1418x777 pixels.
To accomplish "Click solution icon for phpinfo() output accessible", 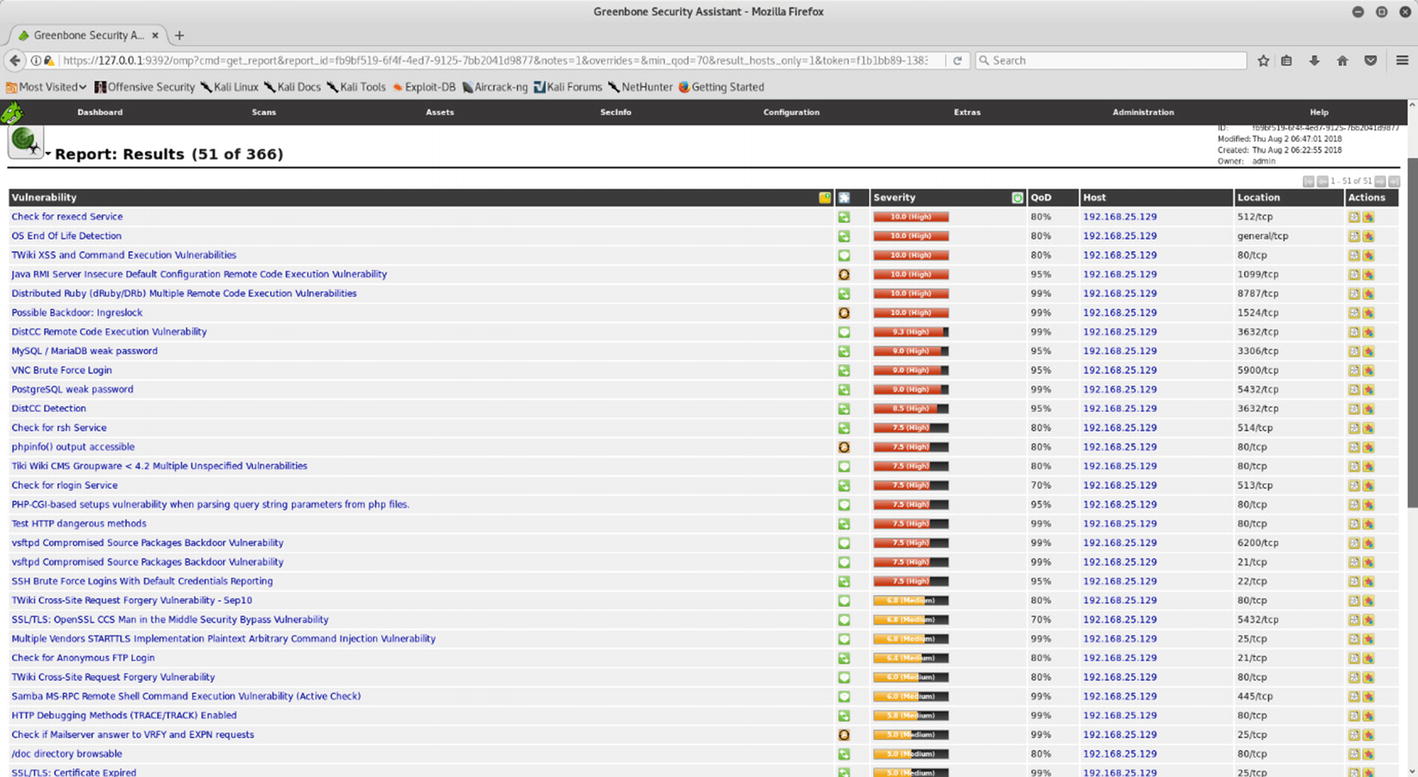I will [844, 447].
